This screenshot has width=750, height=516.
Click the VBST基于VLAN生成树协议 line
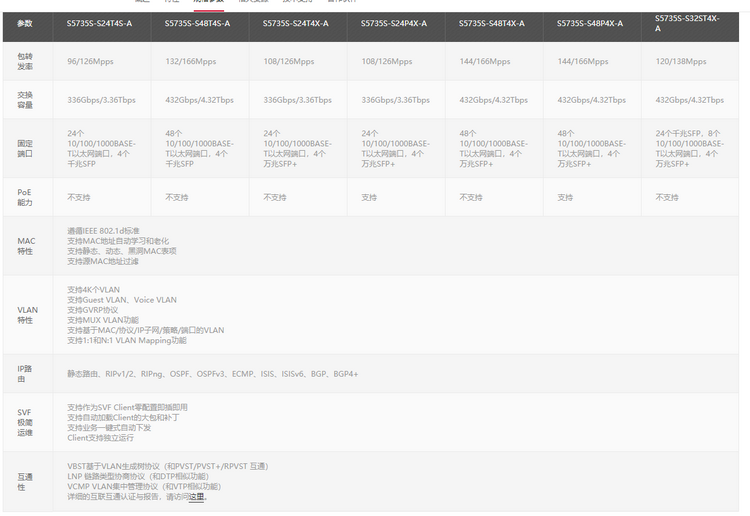168,466
